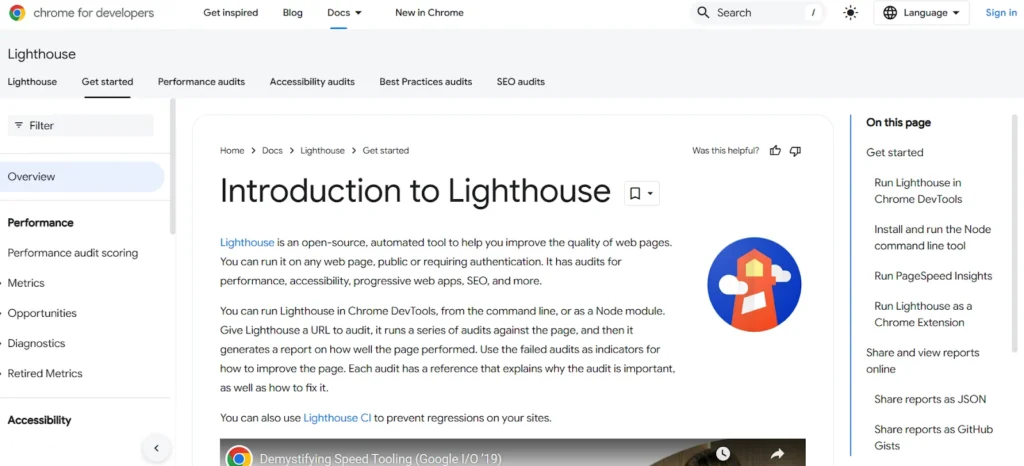
Task: Click the Chrome for Developers logo
Action: (x=81, y=12)
